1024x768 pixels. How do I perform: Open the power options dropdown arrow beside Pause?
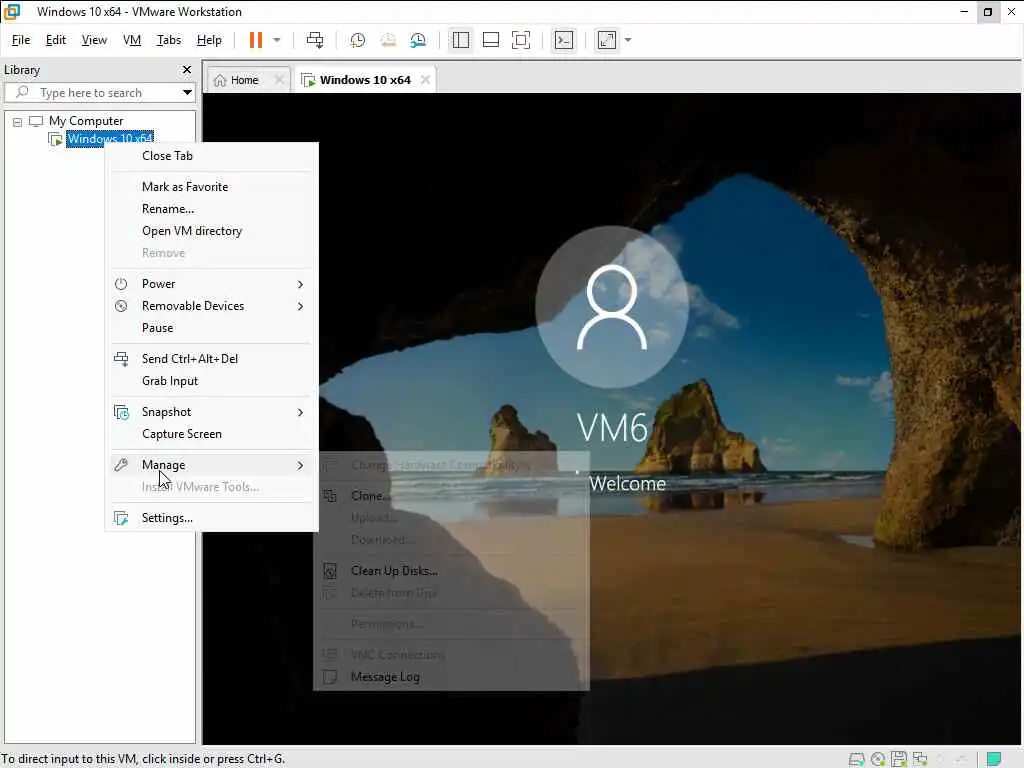[x=277, y=40]
